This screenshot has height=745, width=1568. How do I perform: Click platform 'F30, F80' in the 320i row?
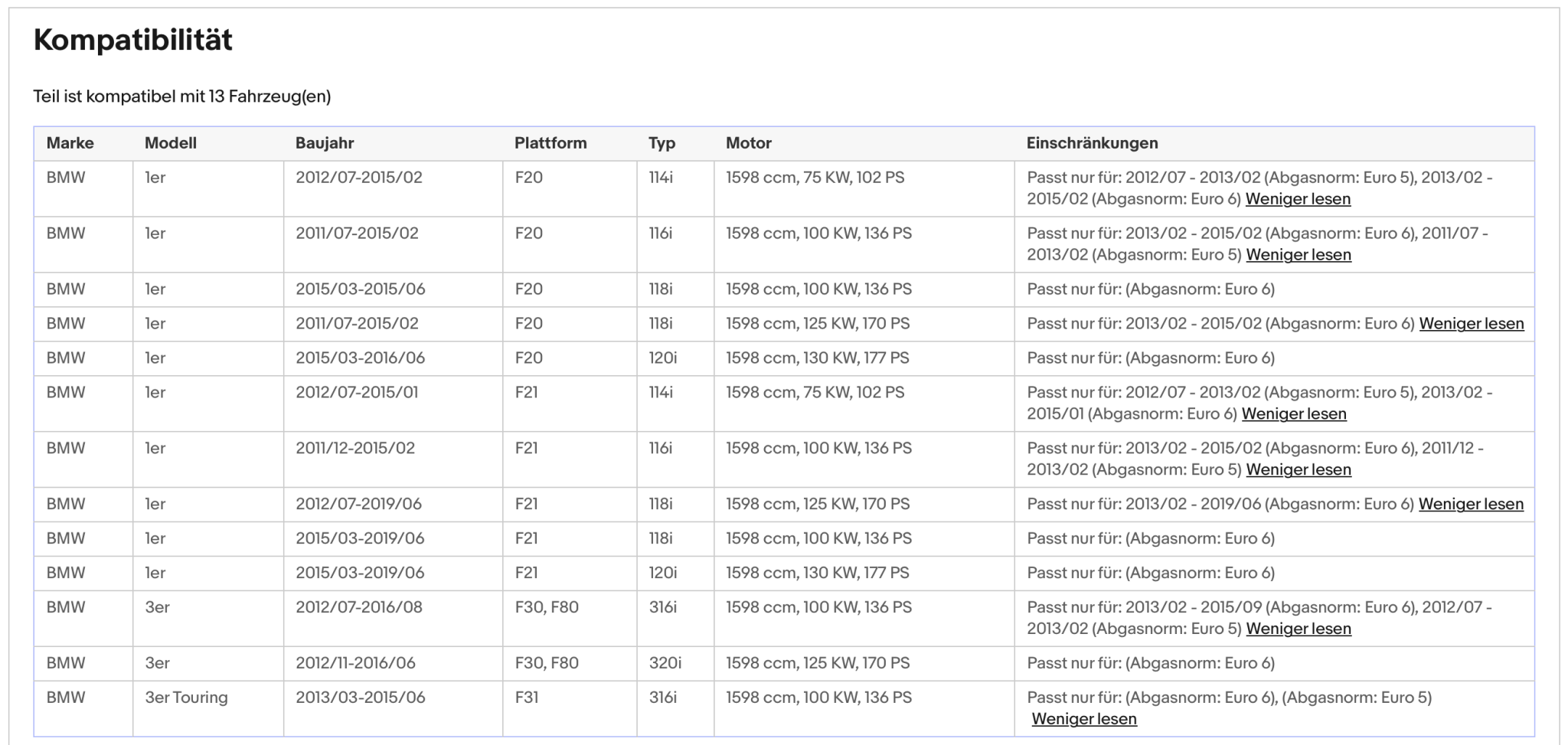[547, 664]
